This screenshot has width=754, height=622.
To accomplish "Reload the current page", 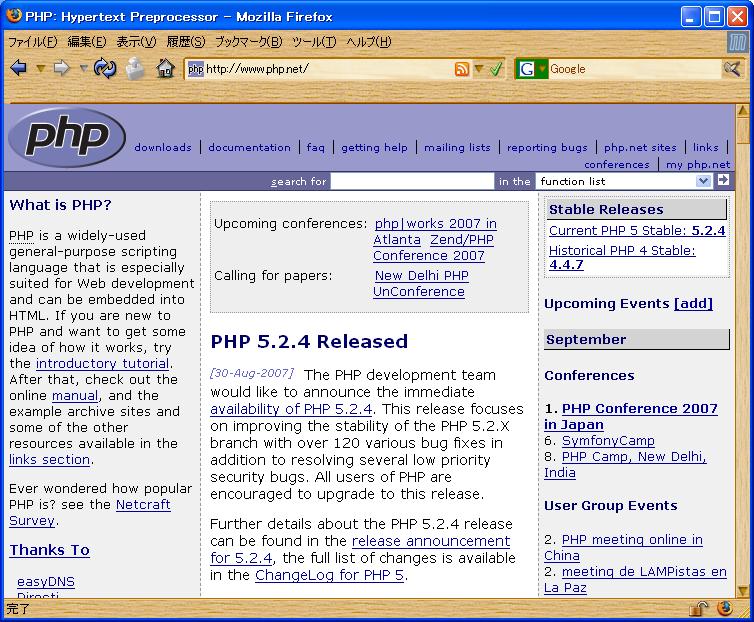I will 105,68.
